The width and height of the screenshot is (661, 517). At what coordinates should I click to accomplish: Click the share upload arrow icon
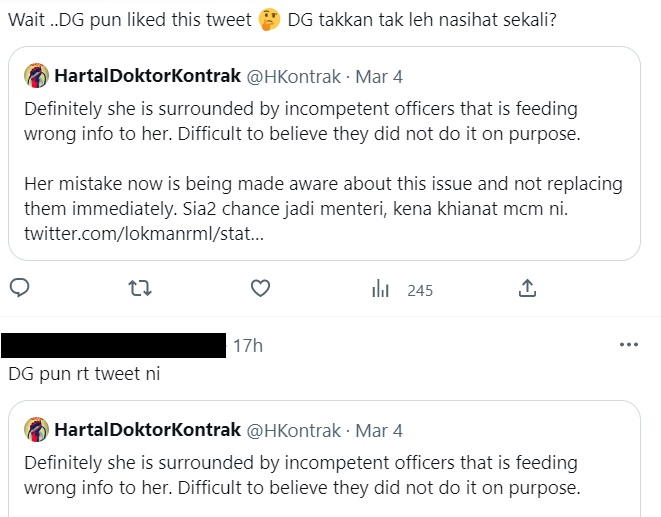(x=527, y=289)
